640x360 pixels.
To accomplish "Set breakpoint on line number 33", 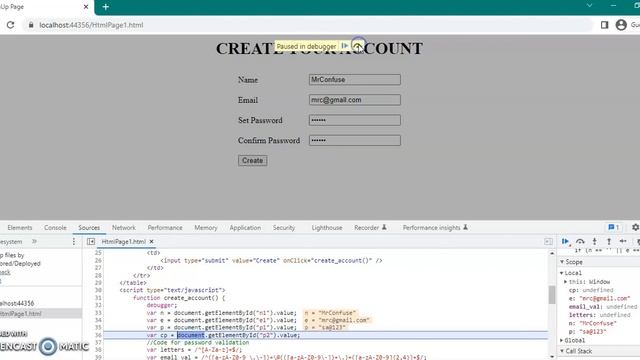I will point(98,313).
